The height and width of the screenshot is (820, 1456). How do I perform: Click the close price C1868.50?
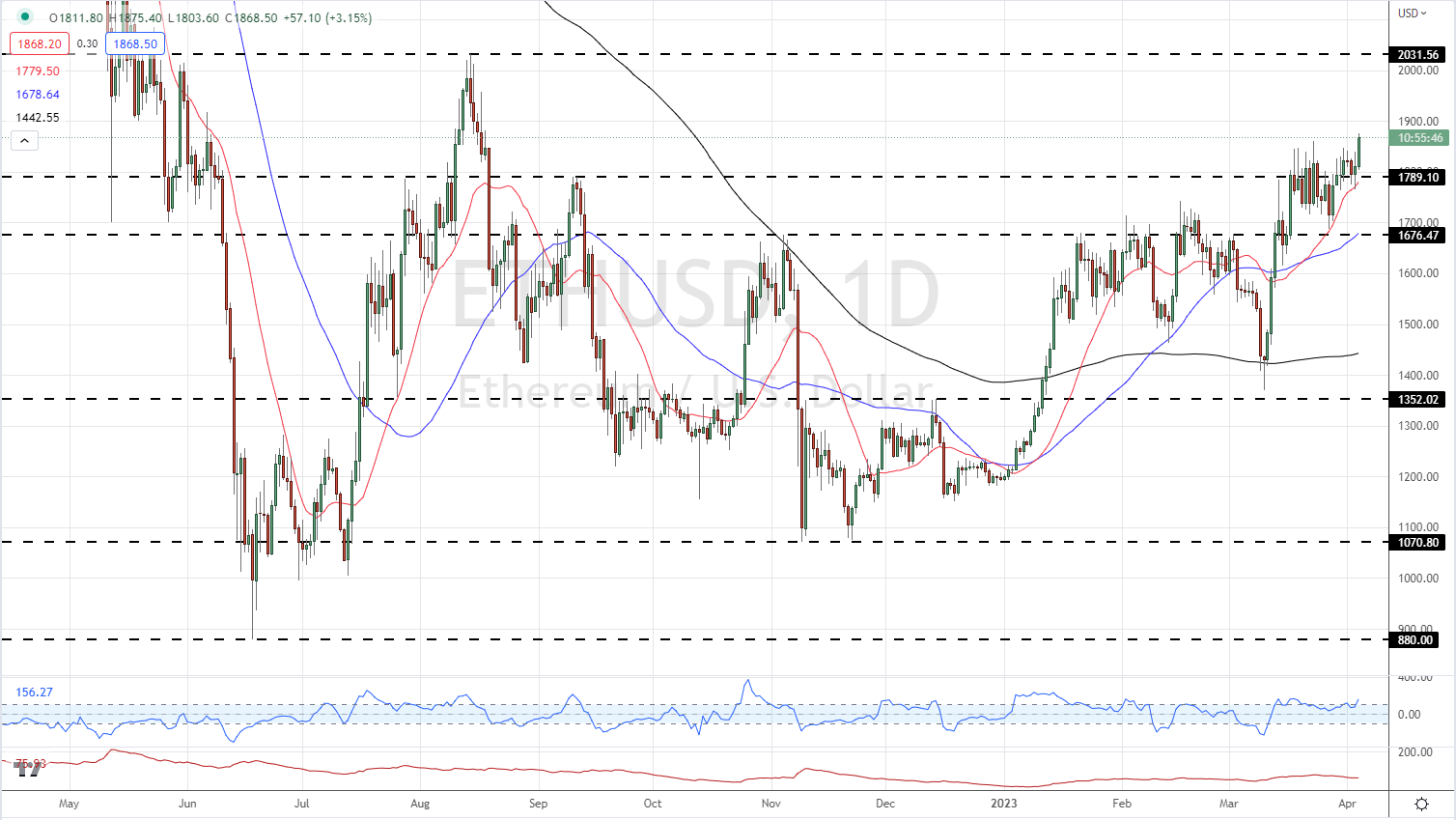click(251, 17)
